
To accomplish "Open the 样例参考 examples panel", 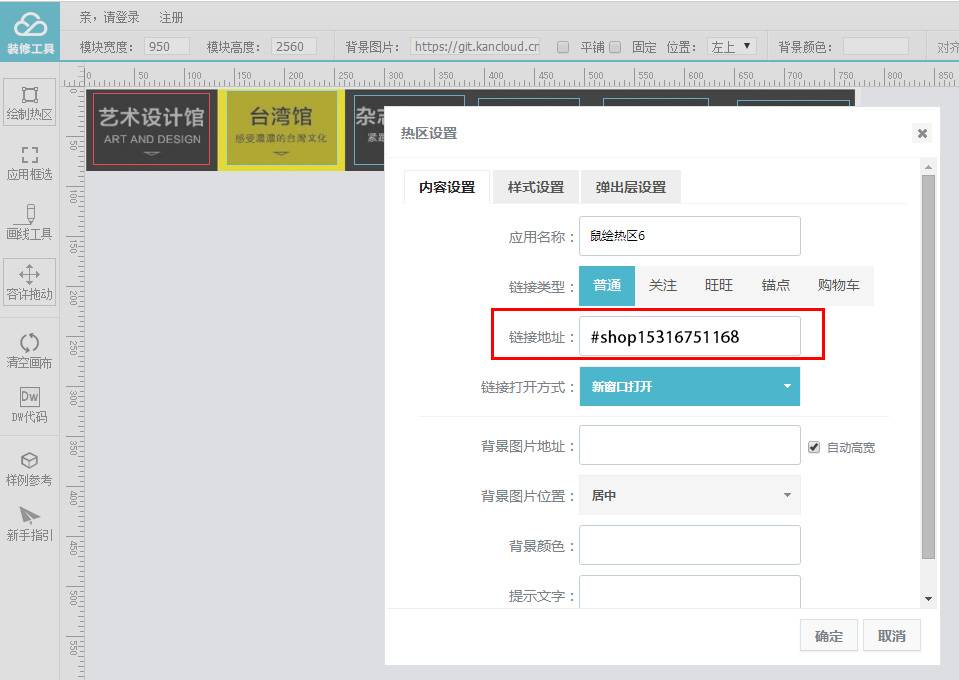I will [30, 465].
